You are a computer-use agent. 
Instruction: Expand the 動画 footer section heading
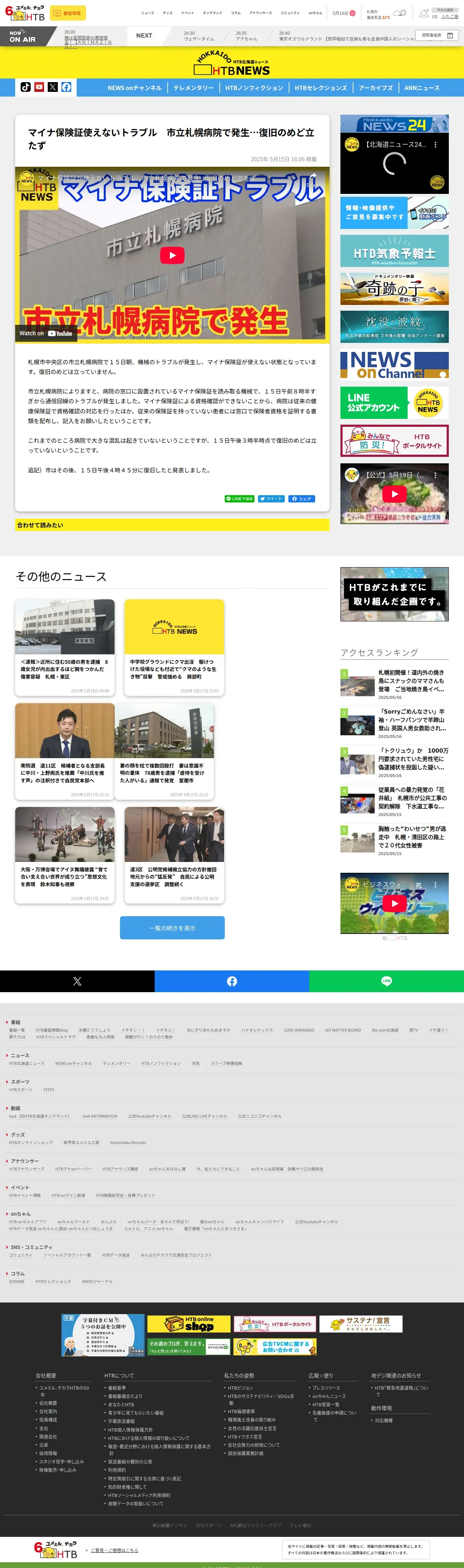(15, 1108)
